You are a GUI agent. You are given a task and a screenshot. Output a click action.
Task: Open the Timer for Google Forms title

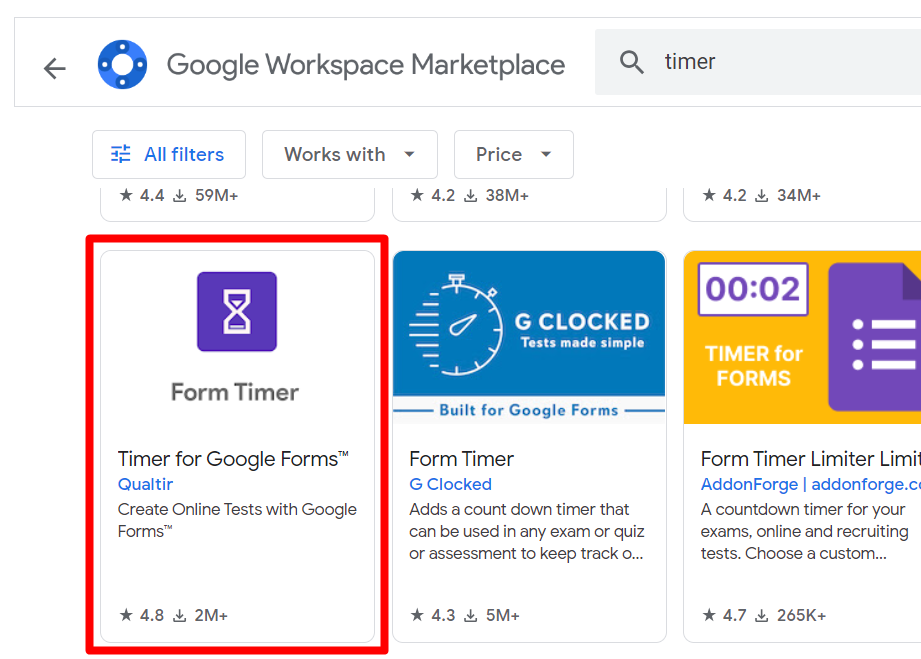point(233,459)
